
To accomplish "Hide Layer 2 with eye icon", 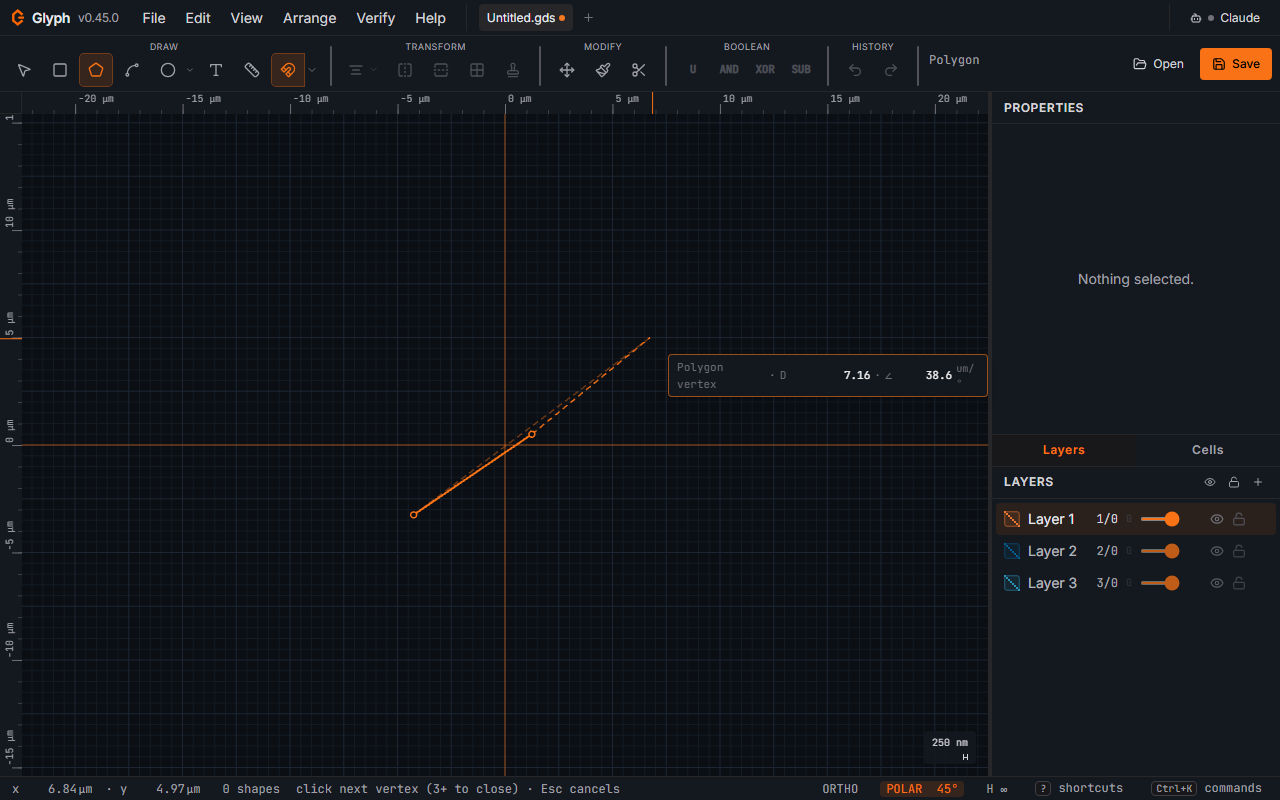I will click(x=1217, y=551).
